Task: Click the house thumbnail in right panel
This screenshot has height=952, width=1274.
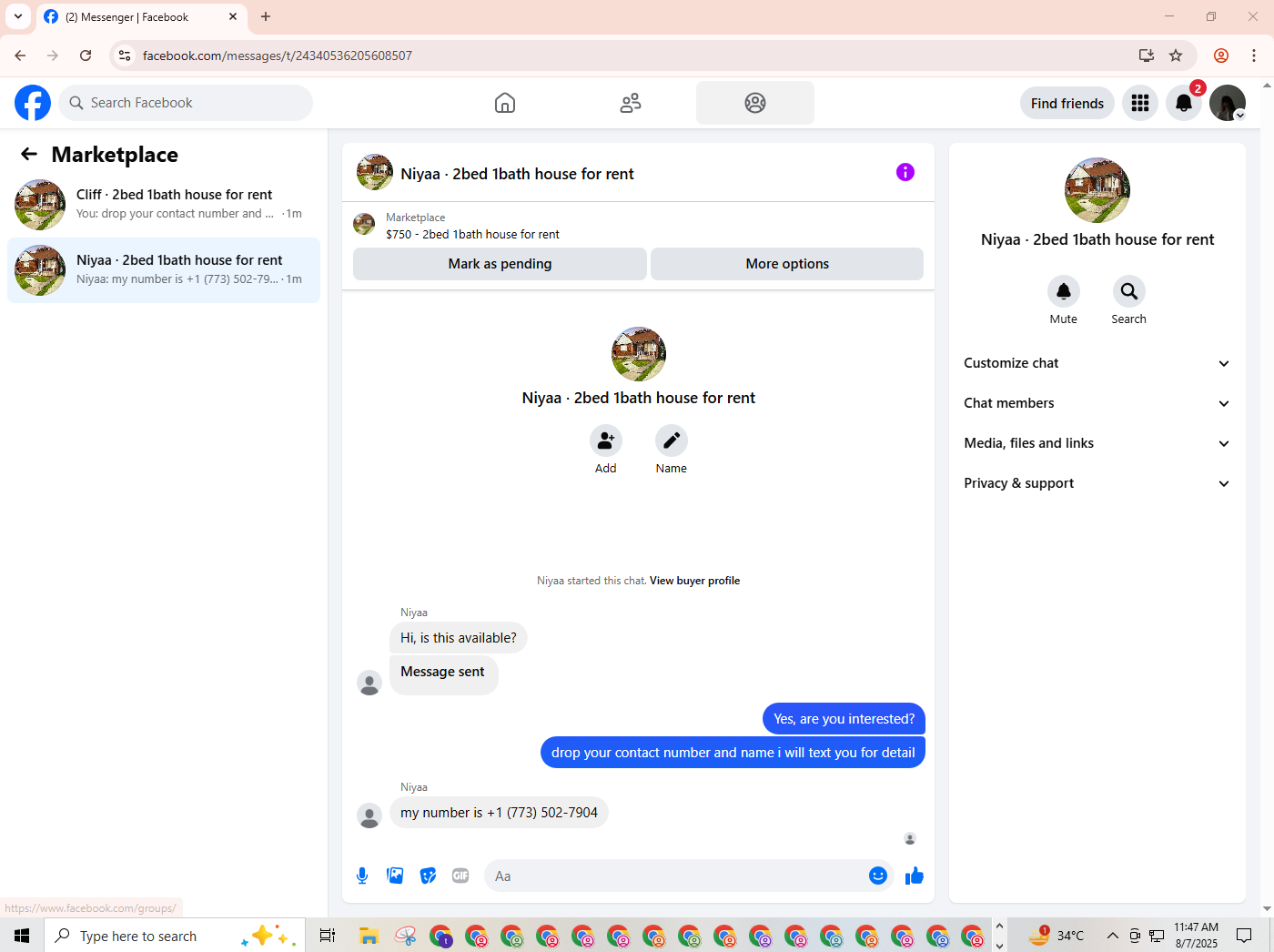Action: point(1097,190)
